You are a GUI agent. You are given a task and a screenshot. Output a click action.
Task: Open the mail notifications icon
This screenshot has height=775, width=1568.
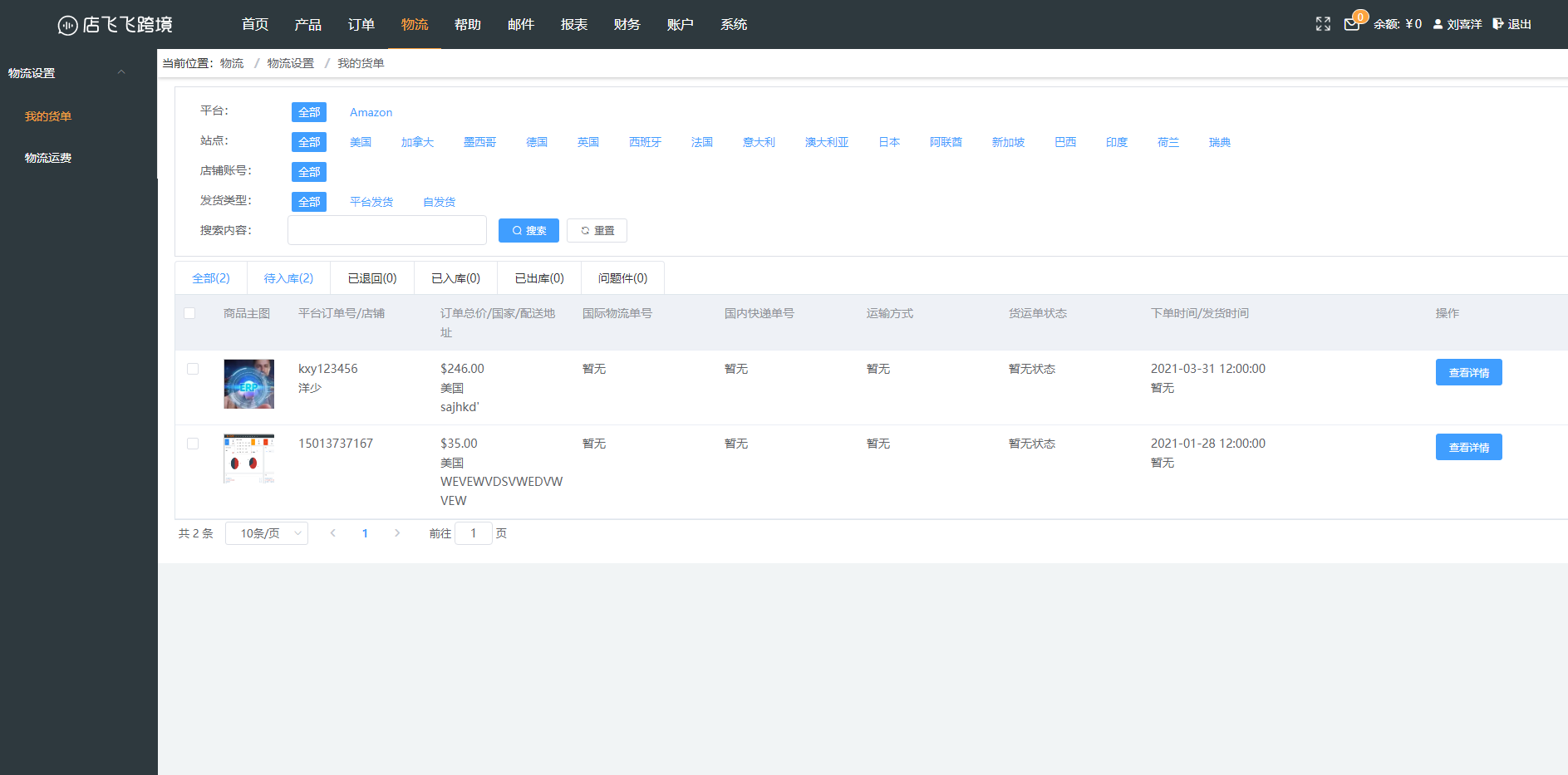[x=1352, y=24]
